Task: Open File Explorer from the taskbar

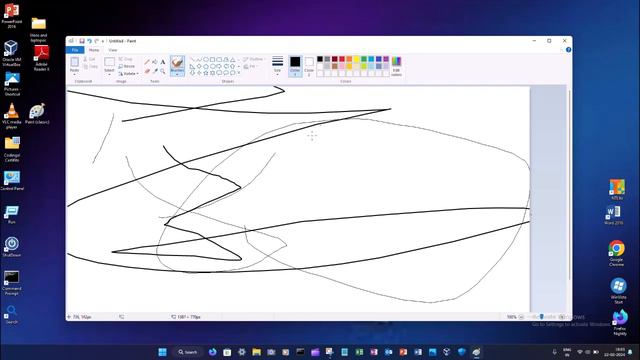Action: coord(256,352)
